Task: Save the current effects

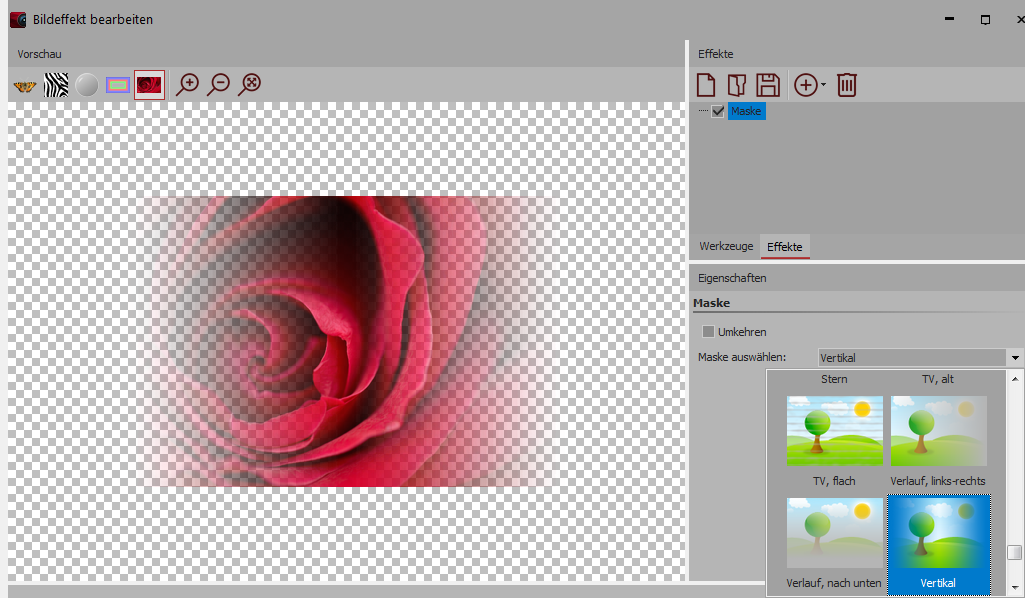Action: (x=767, y=85)
